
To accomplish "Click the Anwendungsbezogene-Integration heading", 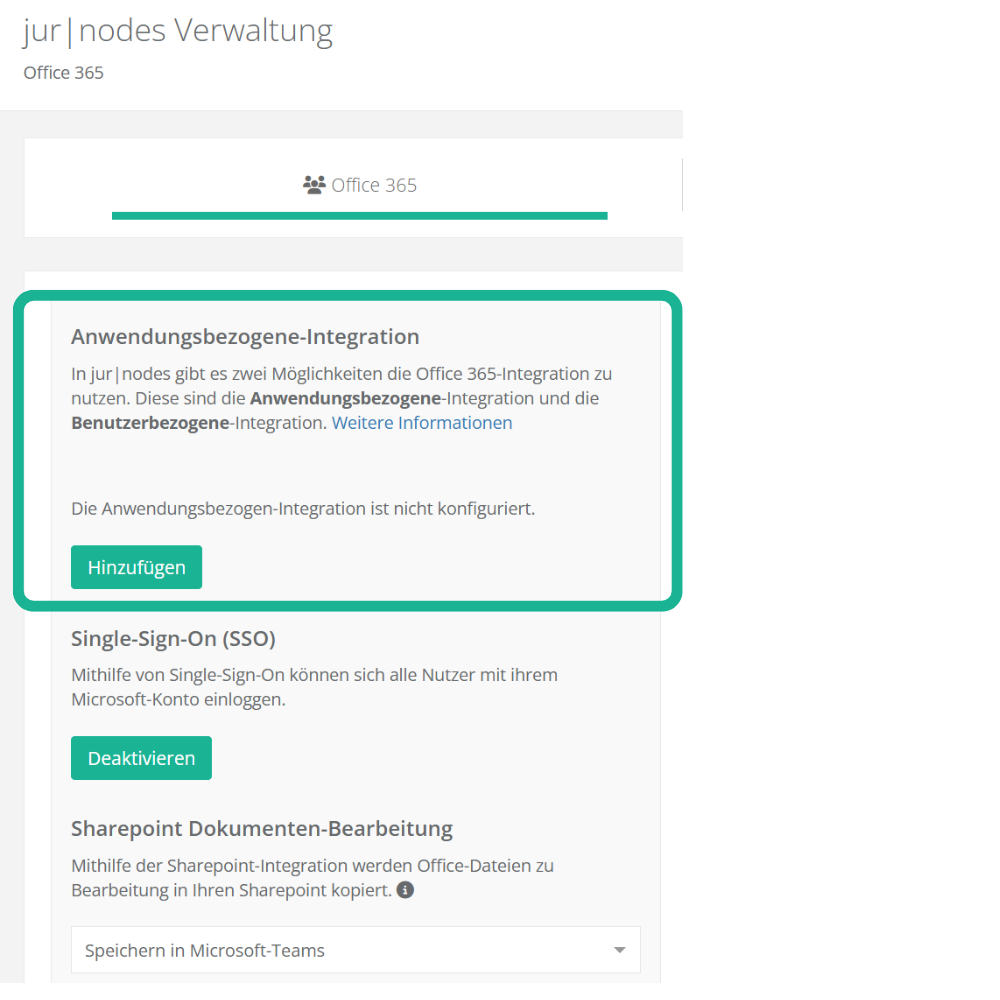I will pos(245,337).
